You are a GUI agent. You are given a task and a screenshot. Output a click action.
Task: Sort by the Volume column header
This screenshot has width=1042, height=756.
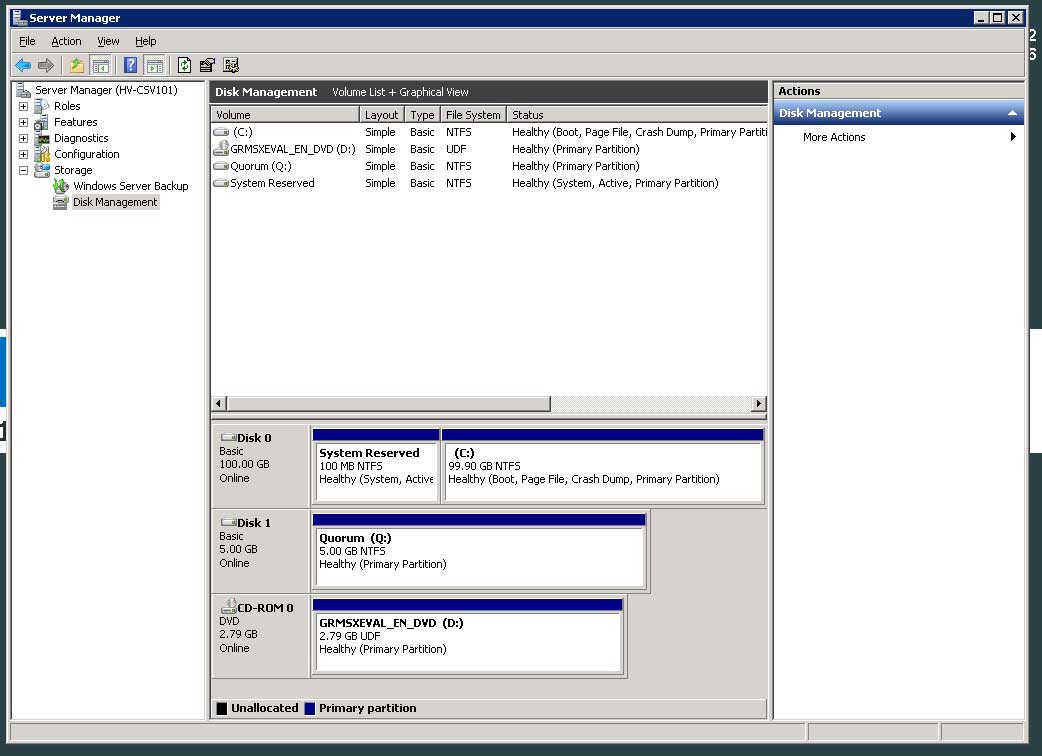click(x=285, y=115)
